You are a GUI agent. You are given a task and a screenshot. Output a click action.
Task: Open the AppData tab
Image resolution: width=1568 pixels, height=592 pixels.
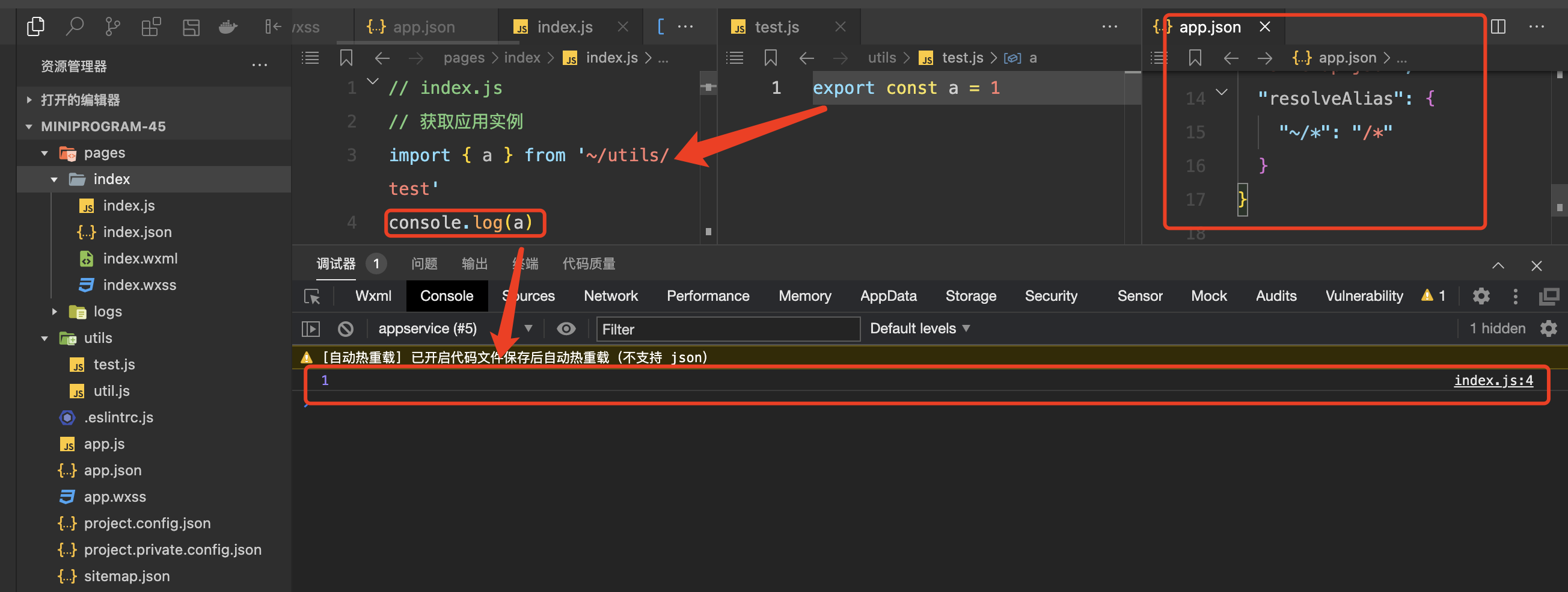pyautogui.click(x=888, y=296)
